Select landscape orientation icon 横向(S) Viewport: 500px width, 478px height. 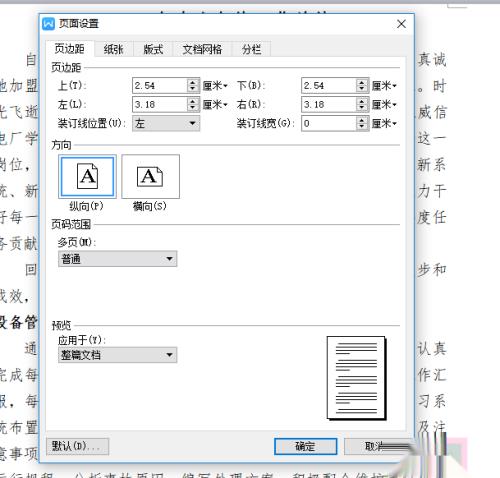(150, 176)
